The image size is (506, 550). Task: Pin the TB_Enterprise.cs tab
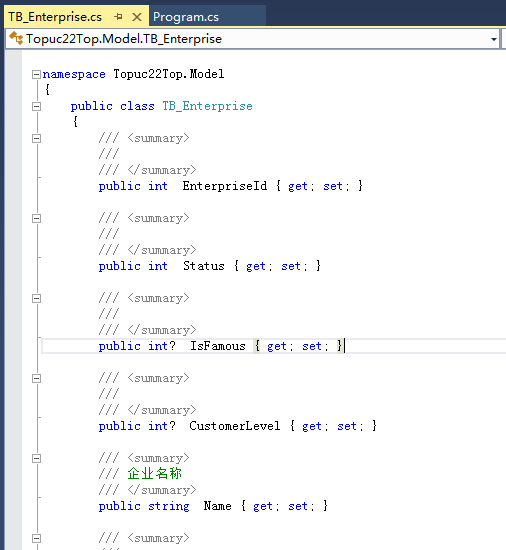tap(119, 16)
